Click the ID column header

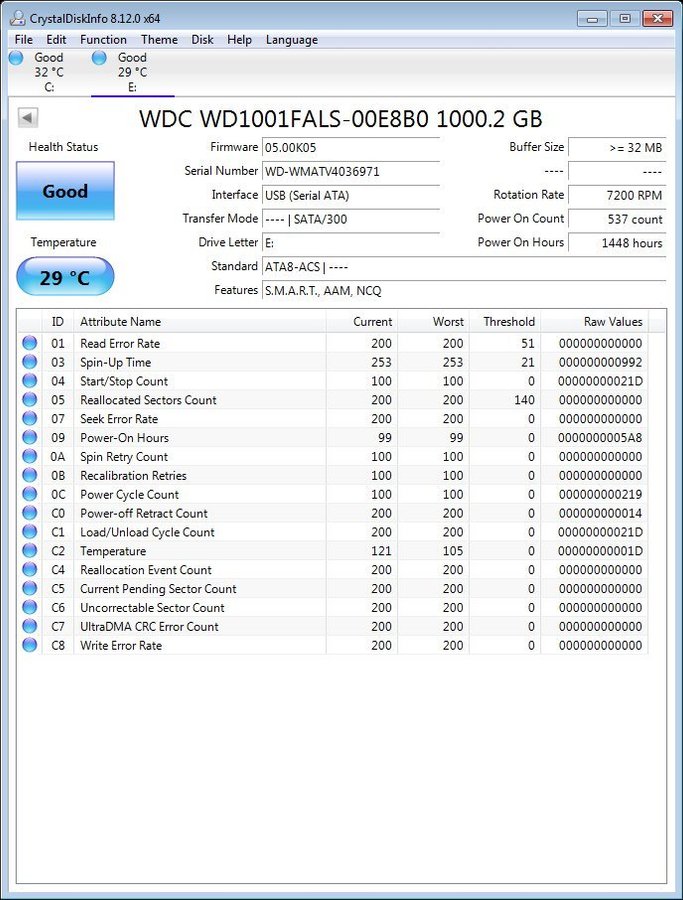(x=57, y=321)
